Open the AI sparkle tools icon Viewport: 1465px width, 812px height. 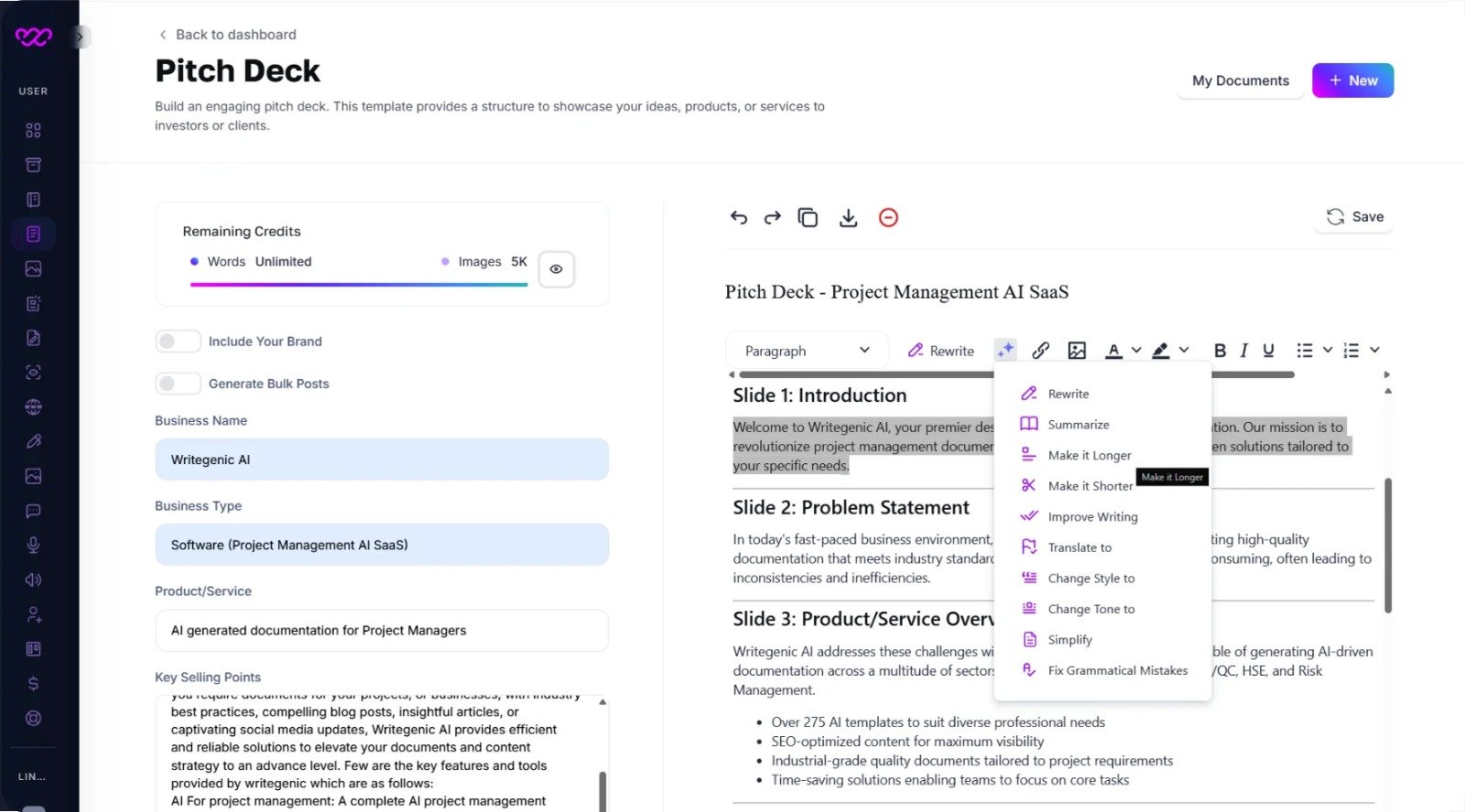pos(1005,350)
